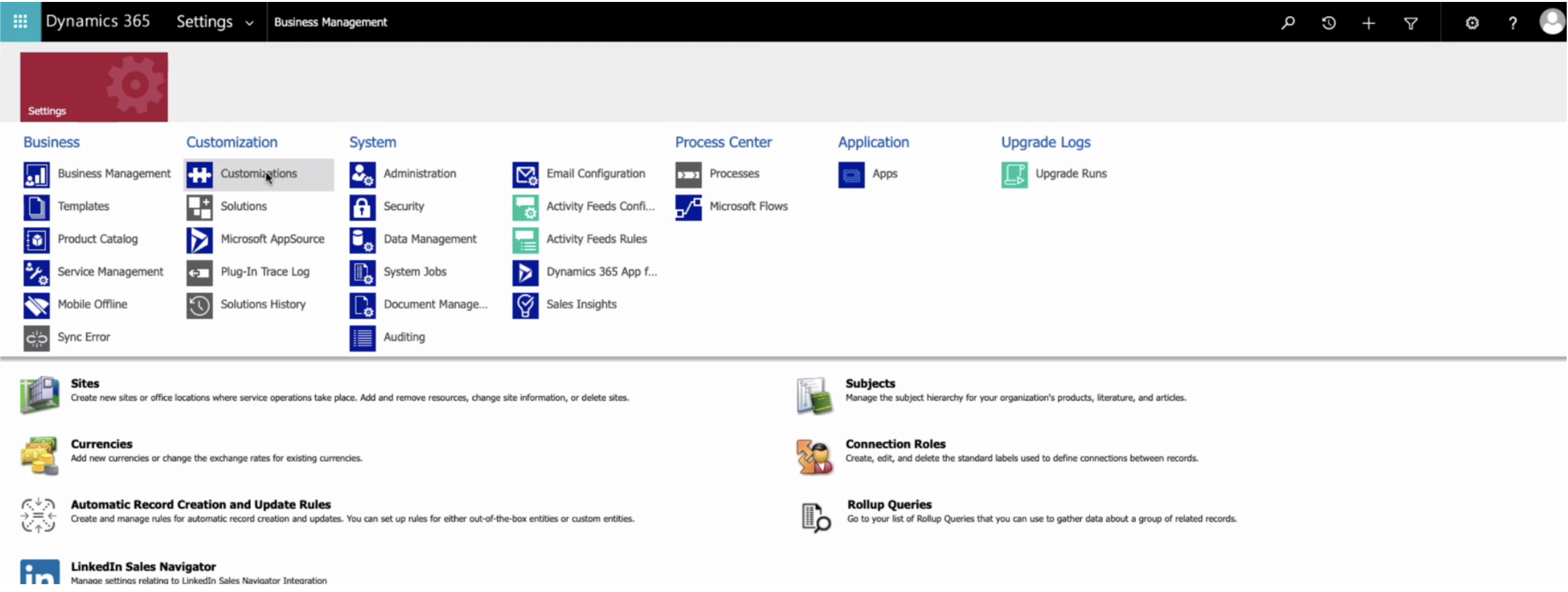
Task: Open recently viewed history icon
Action: click(1328, 23)
